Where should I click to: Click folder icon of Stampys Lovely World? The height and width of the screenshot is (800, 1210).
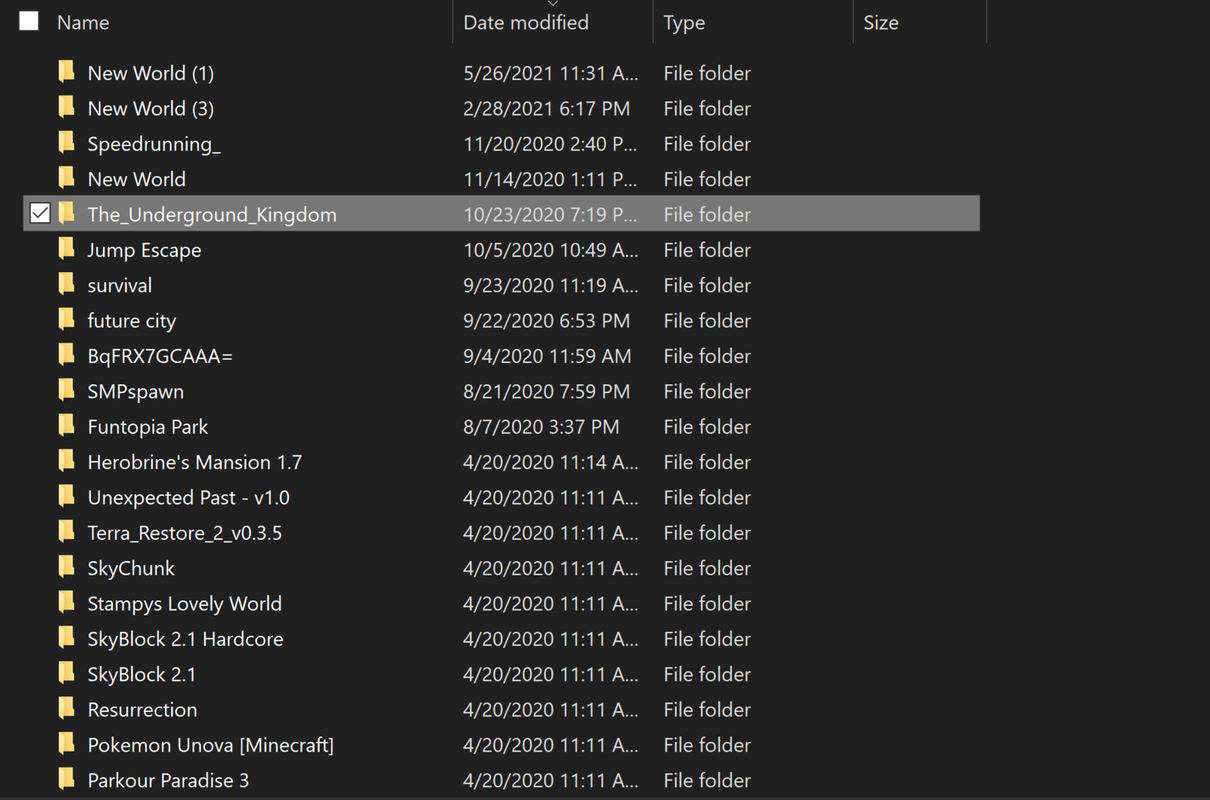pyautogui.click(x=66, y=603)
